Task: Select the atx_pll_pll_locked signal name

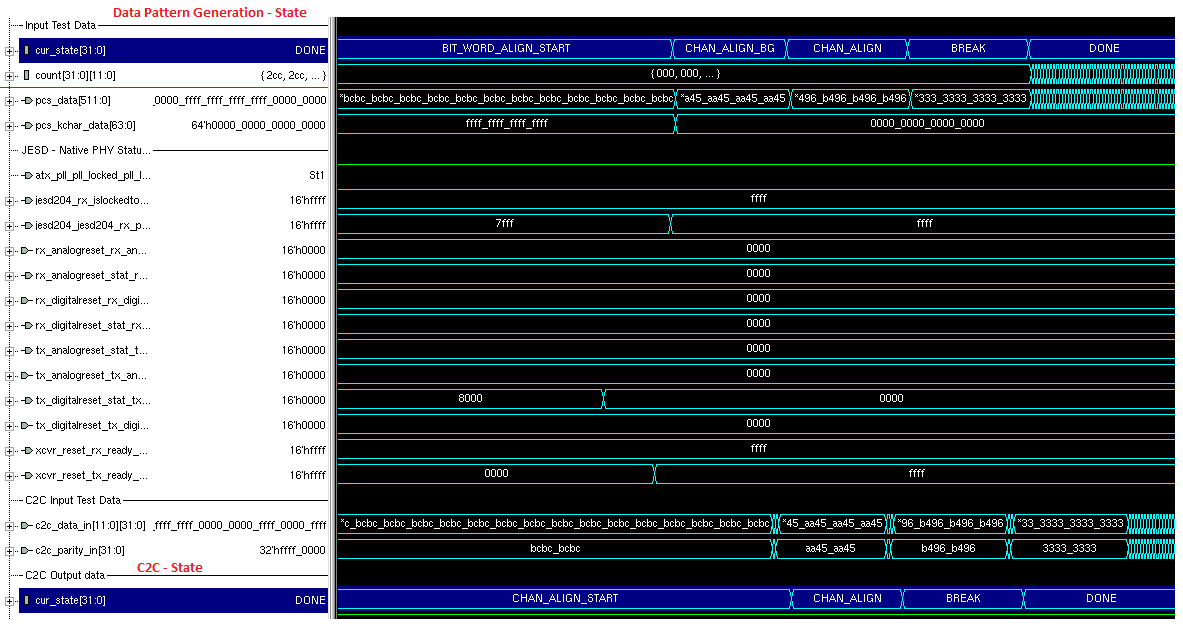Action: coord(93,175)
